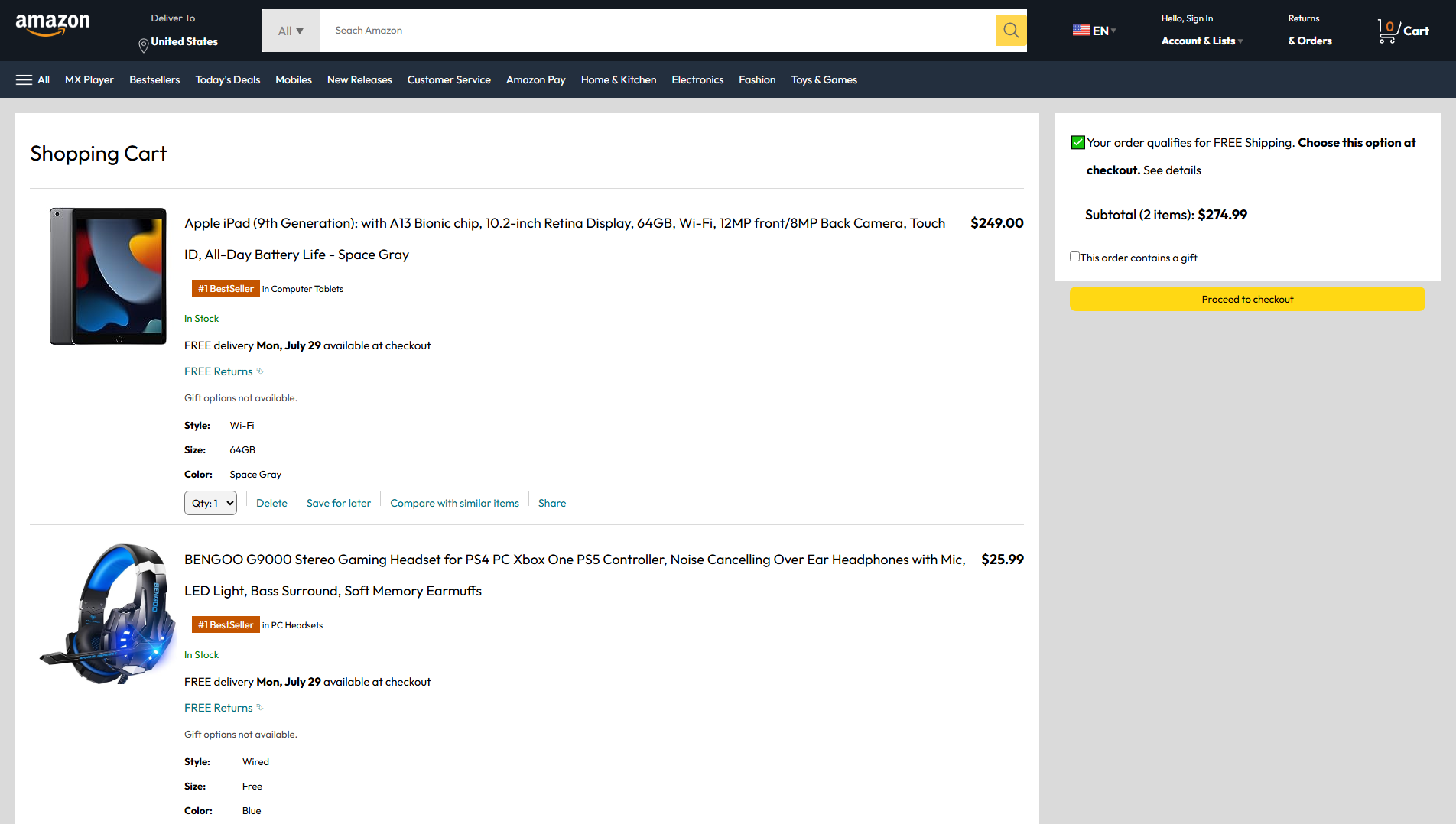Open Amazon Pay in nav bar

[x=536, y=79]
